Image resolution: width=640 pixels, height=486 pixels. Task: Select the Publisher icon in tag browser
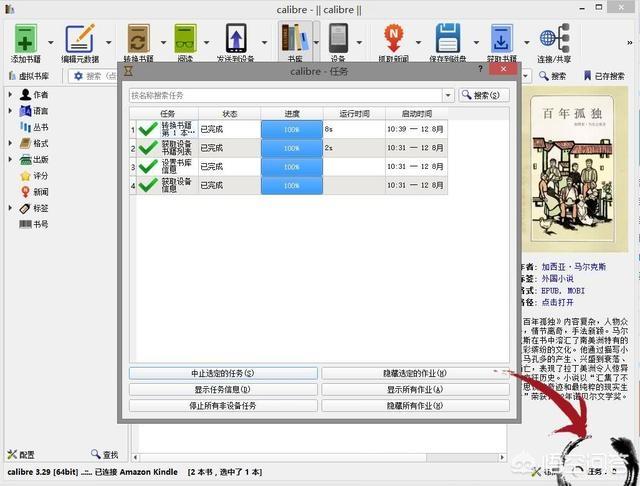coord(25,160)
